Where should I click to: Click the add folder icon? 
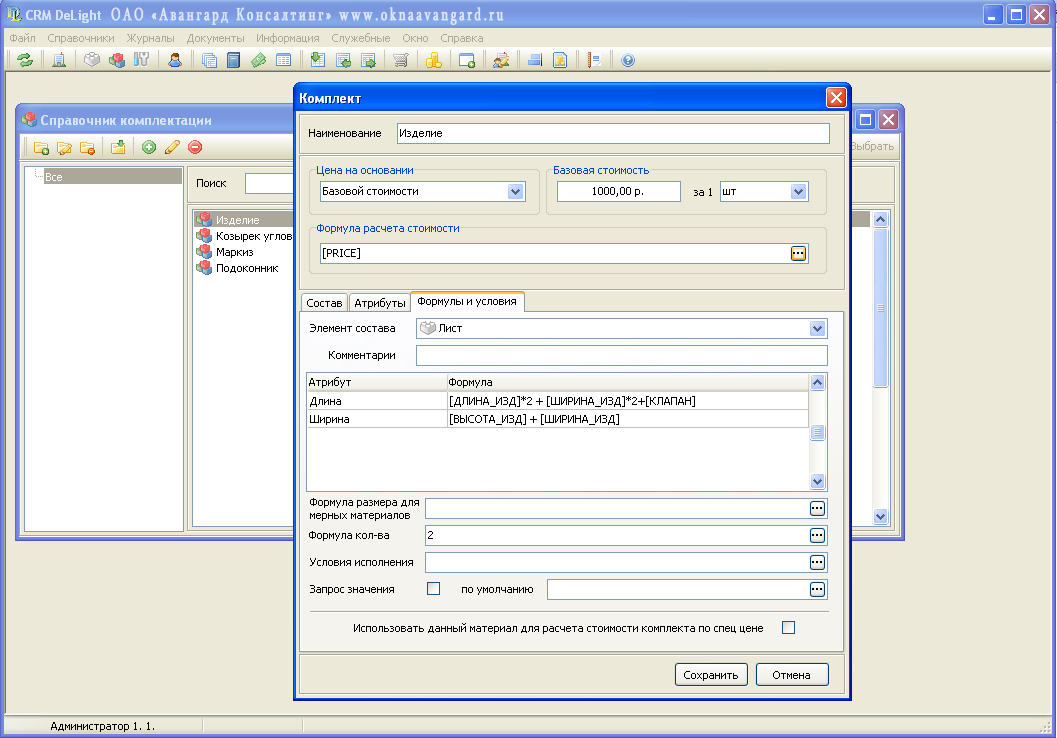[x=41, y=148]
